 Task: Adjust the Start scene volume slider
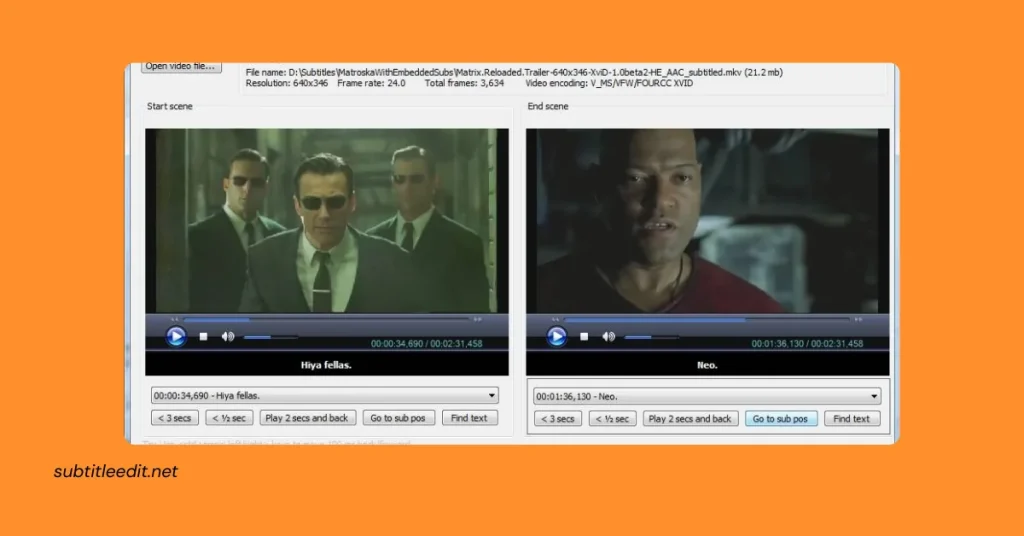point(270,338)
